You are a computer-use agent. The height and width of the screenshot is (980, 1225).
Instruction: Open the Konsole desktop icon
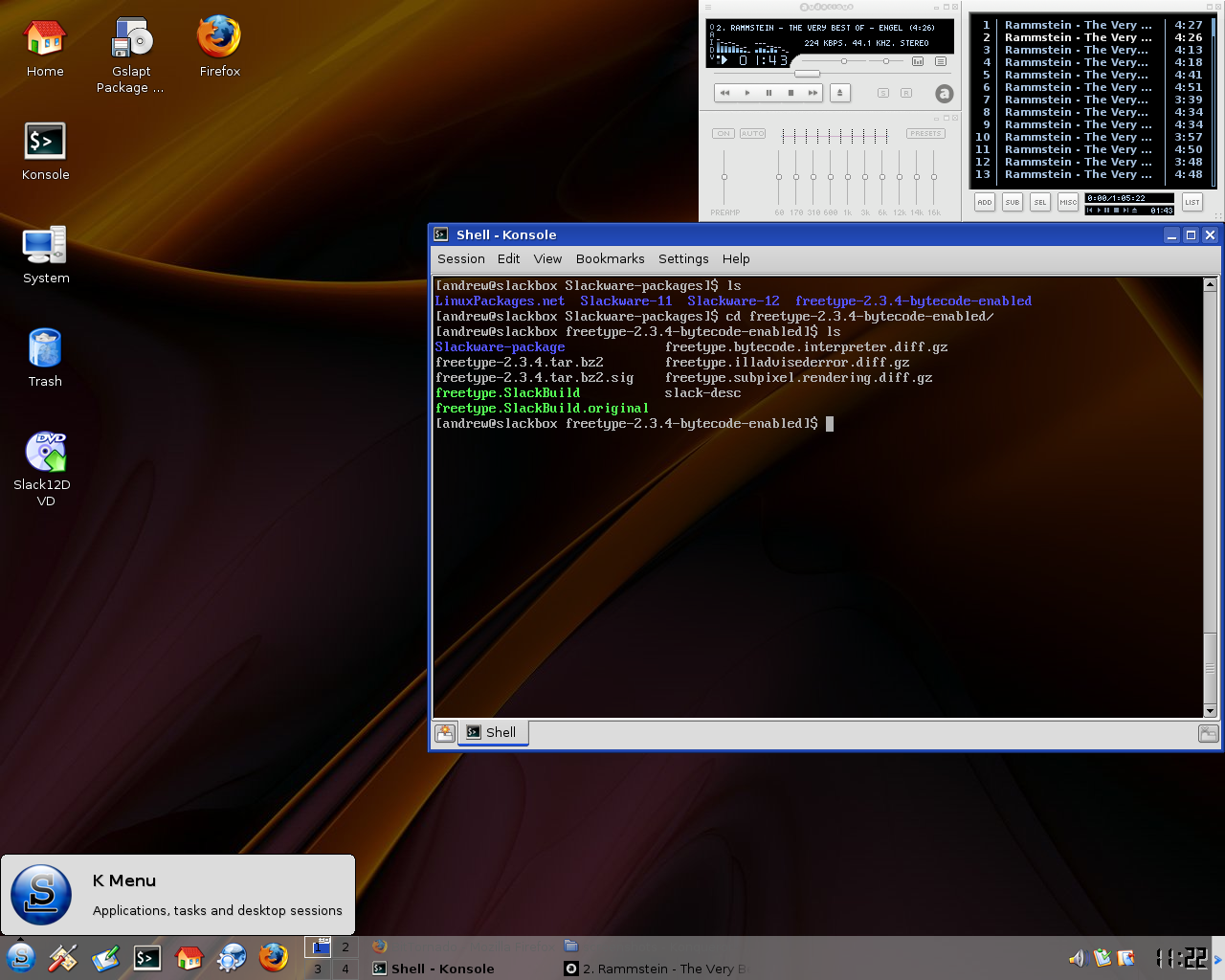45,151
